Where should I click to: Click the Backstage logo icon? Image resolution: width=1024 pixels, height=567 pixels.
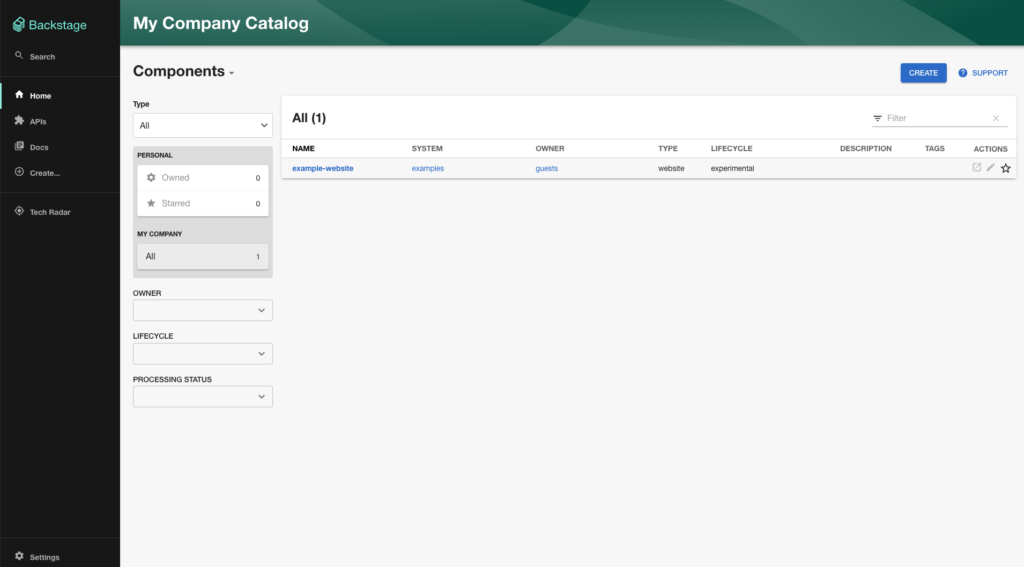[x=19, y=24]
